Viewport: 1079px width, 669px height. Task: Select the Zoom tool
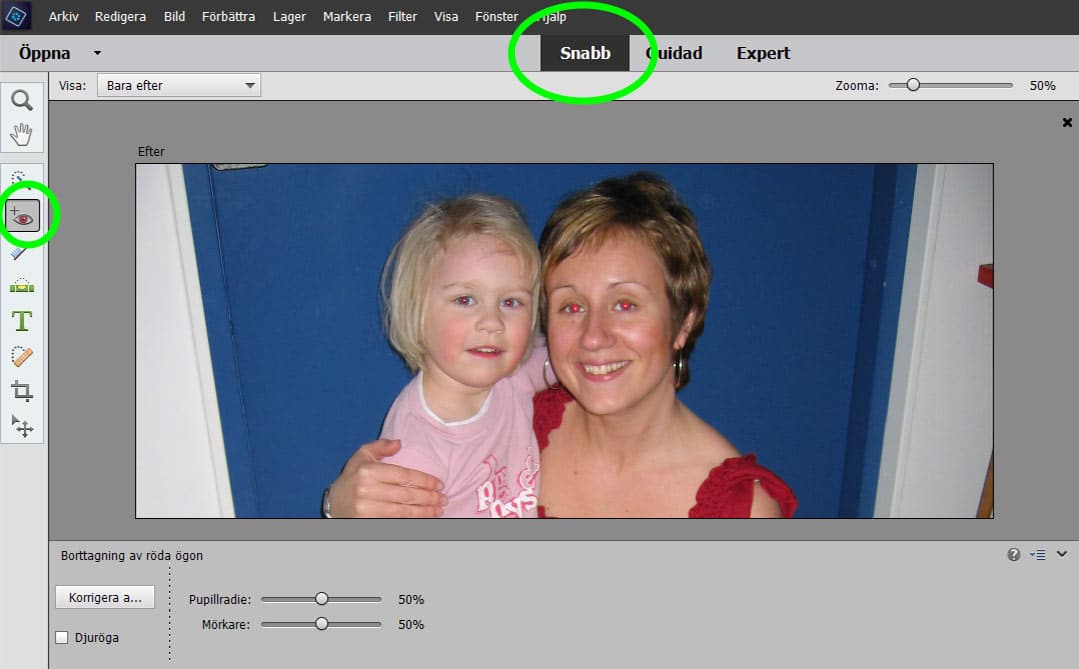[x=21, y=99]
